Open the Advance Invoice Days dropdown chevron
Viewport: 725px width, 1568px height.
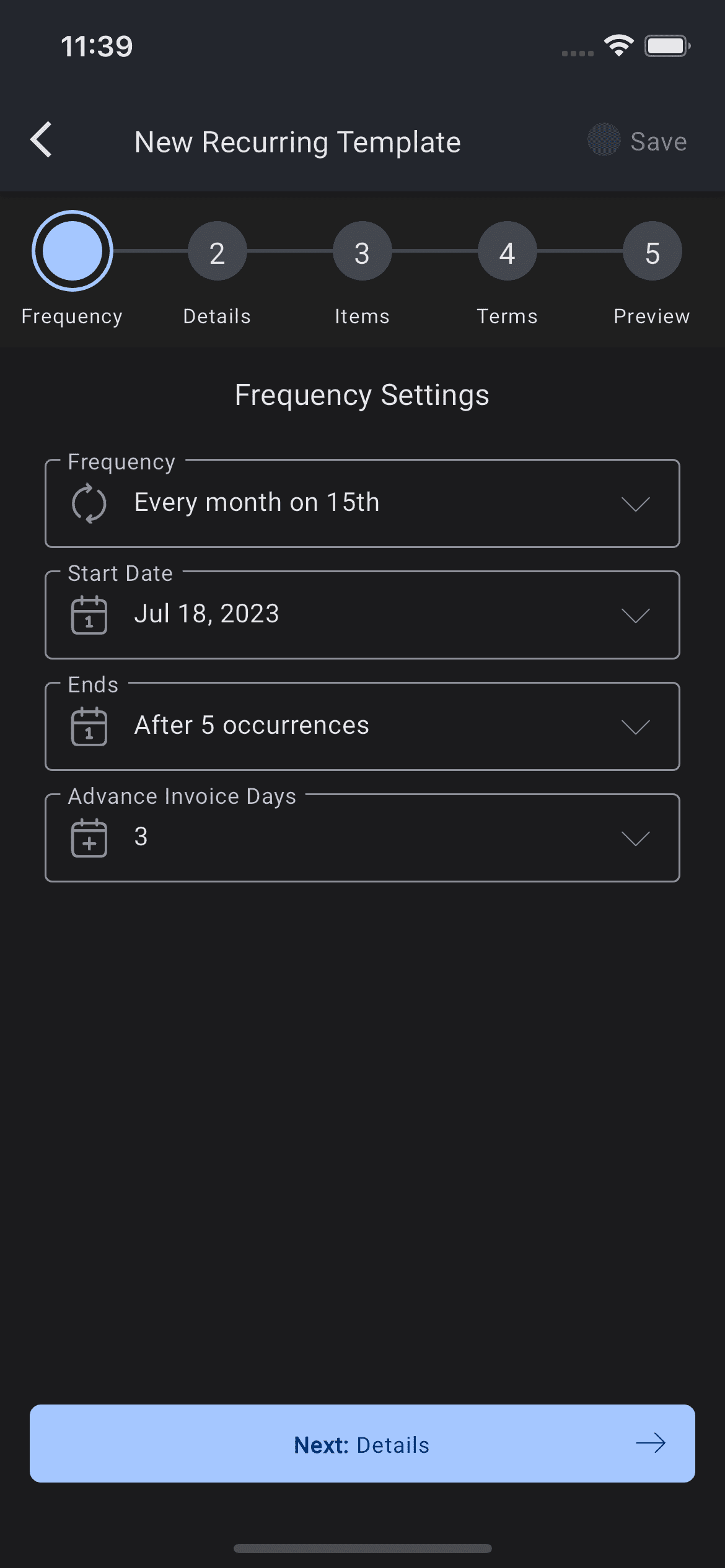point(636,838)
